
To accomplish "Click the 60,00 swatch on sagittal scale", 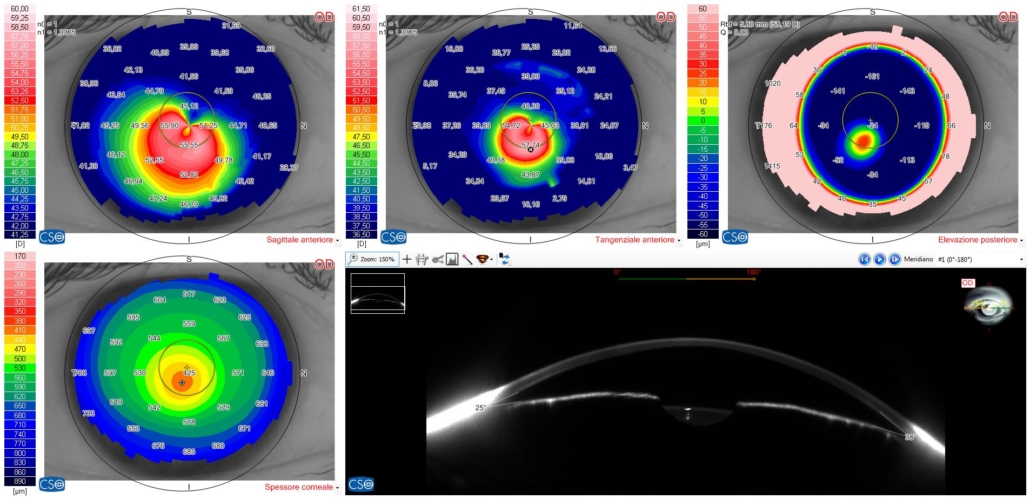I will coord(19,8).
